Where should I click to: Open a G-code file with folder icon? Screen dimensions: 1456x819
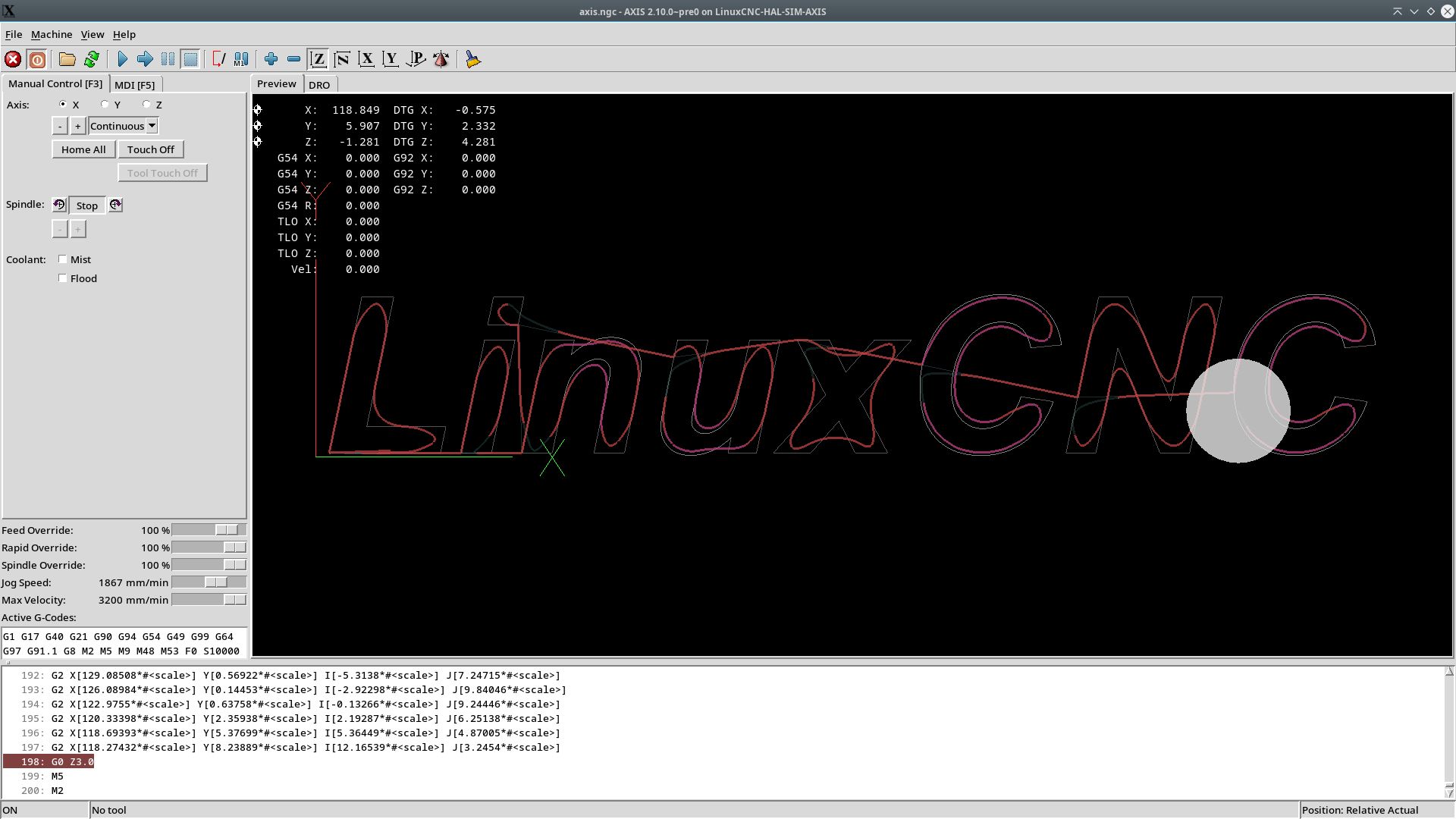[67, 59]
